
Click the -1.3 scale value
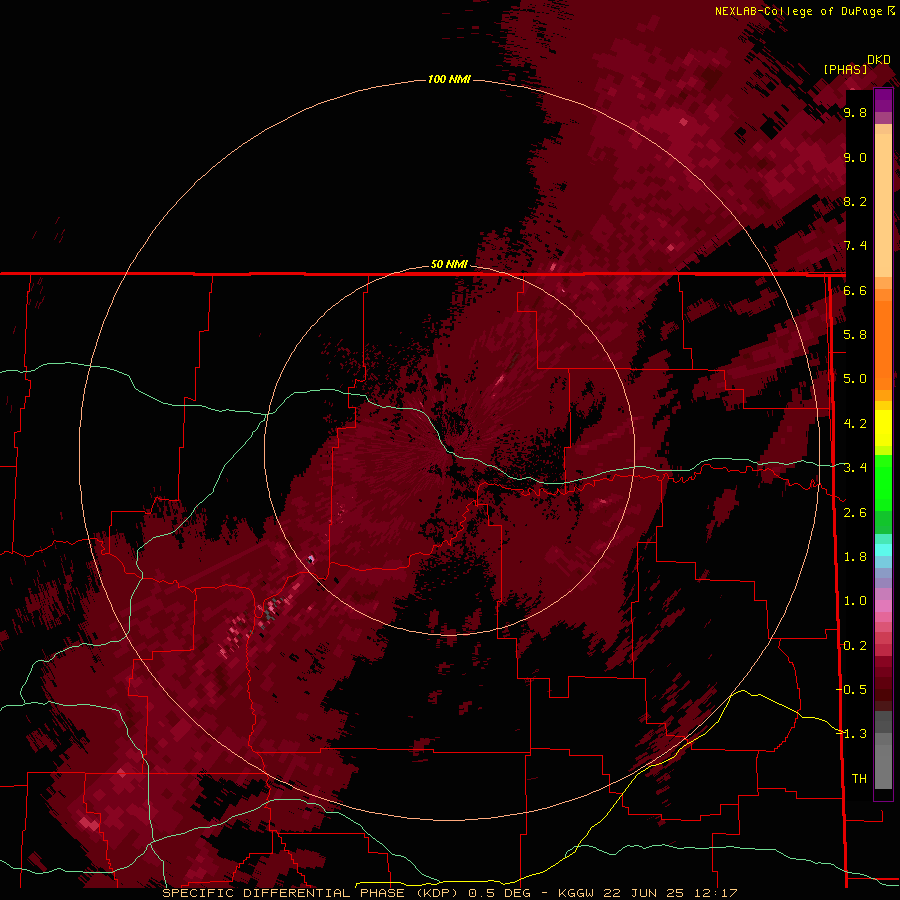(x=852, y=734)
